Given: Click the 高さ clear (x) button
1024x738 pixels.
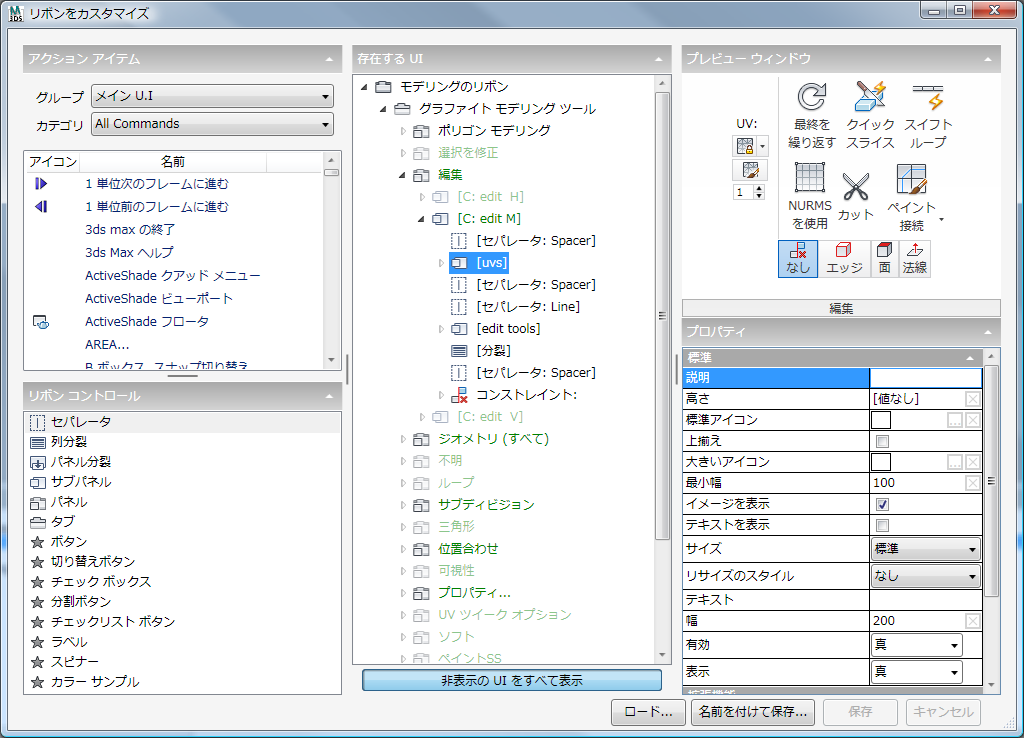Looking at the screenshot, I should coord(973,399).
